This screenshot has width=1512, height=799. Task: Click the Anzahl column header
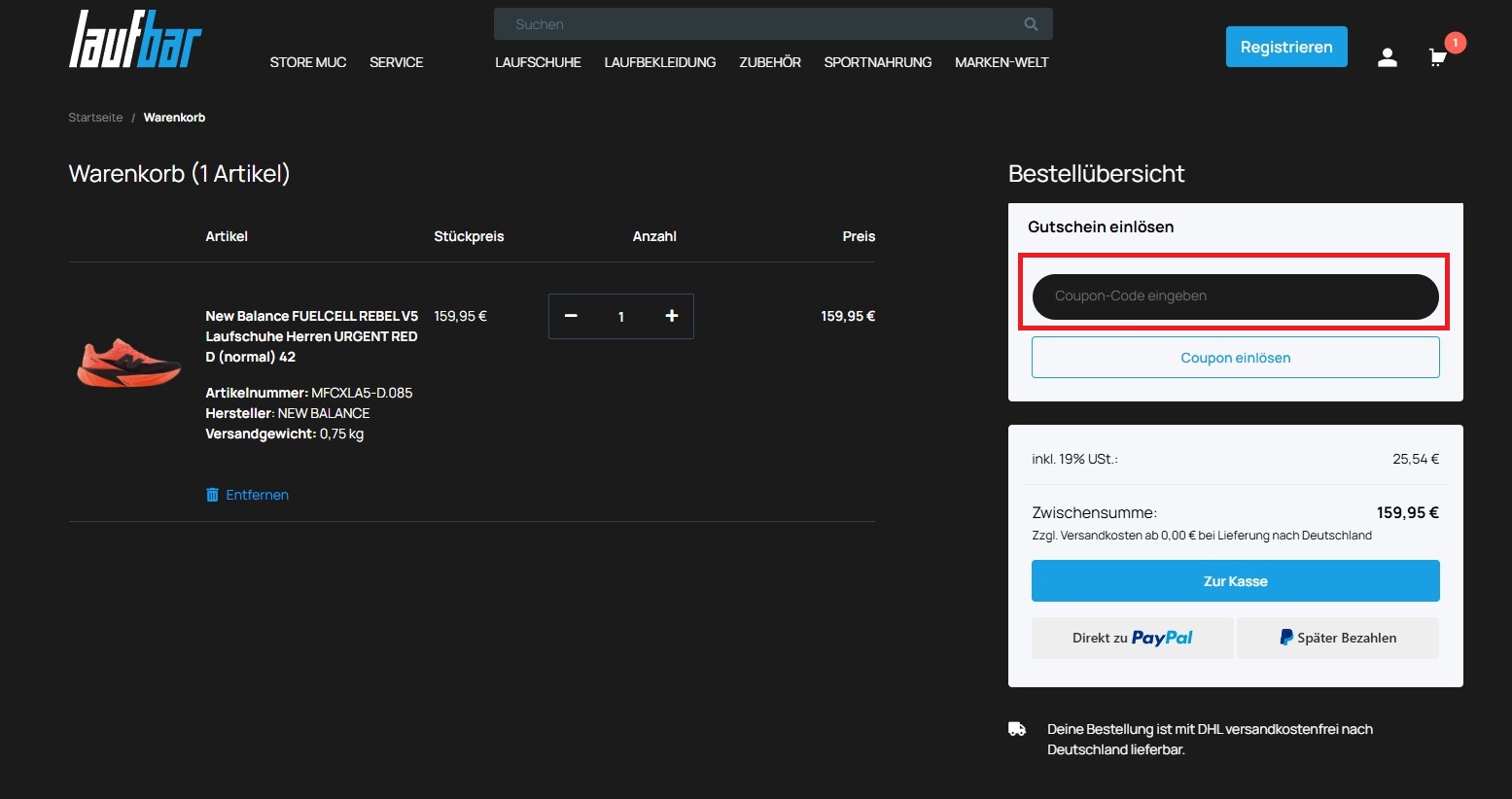(654, 236)
